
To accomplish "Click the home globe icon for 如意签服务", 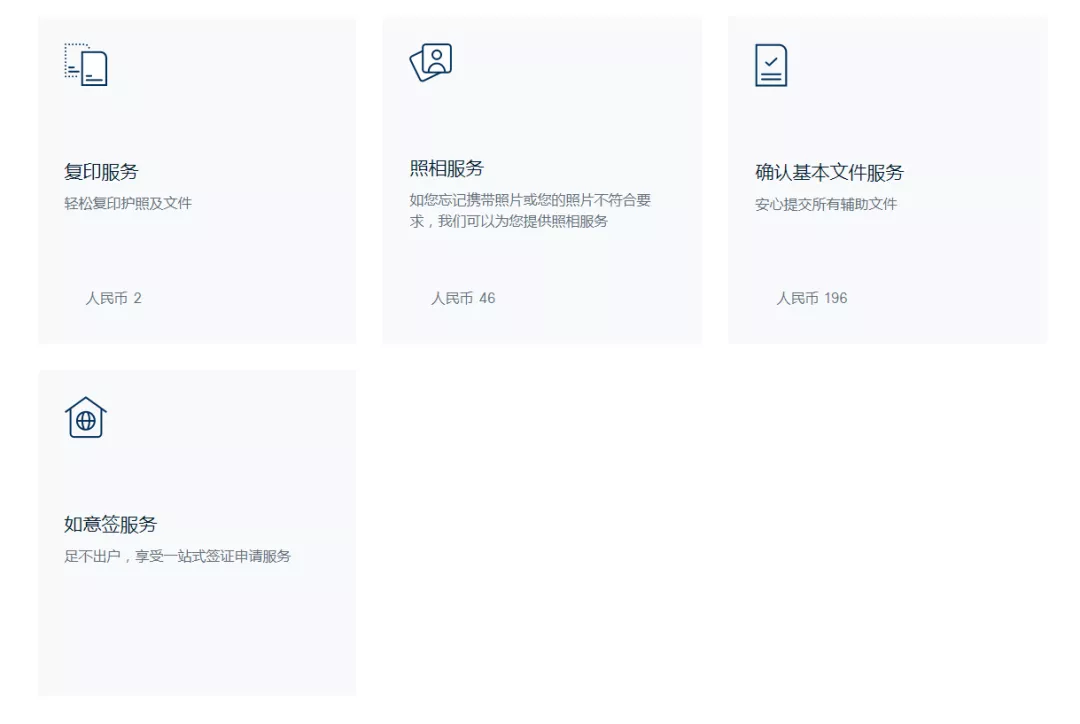I will (x=86, y=417).
